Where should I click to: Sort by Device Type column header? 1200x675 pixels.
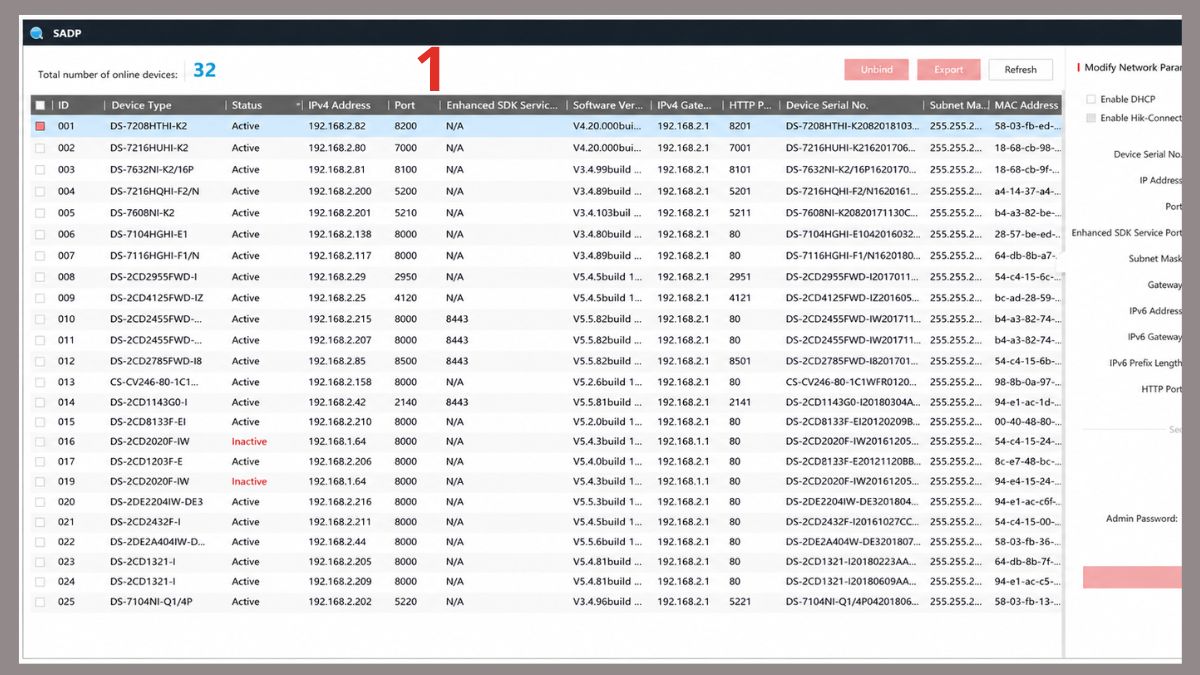[141, 105]
